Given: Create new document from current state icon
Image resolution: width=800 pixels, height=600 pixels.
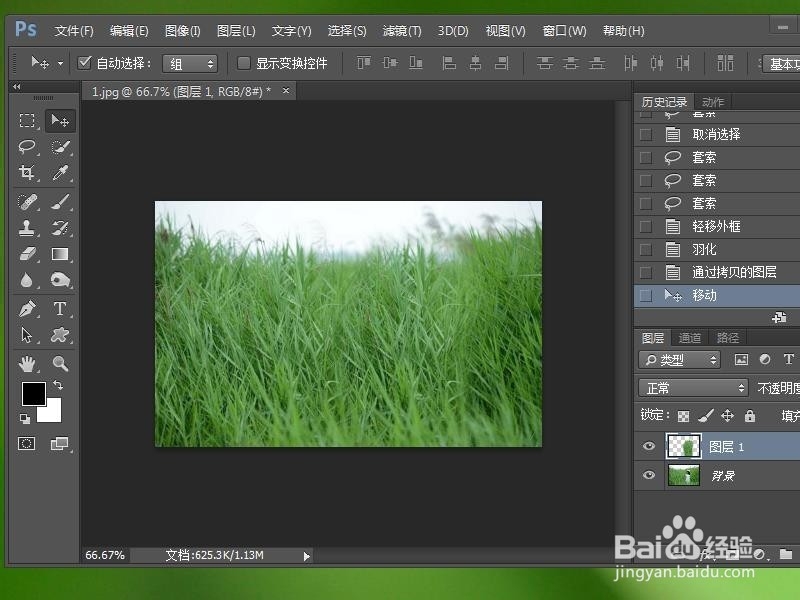Looking at the screenshot, I should (x=779, y=318).
